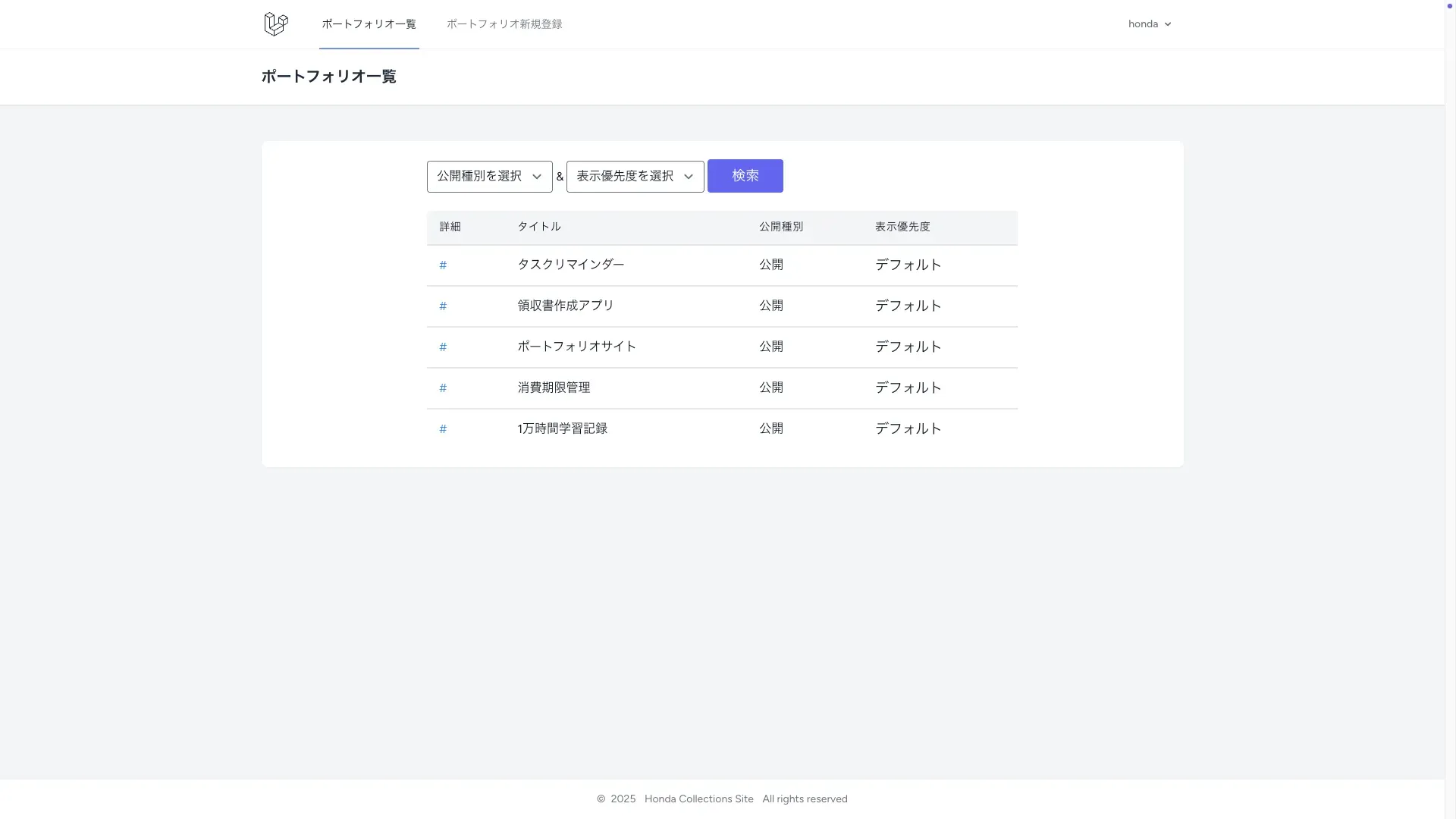
Task: Open details for 領収書作成アプリ
Action: coord(443,306)
